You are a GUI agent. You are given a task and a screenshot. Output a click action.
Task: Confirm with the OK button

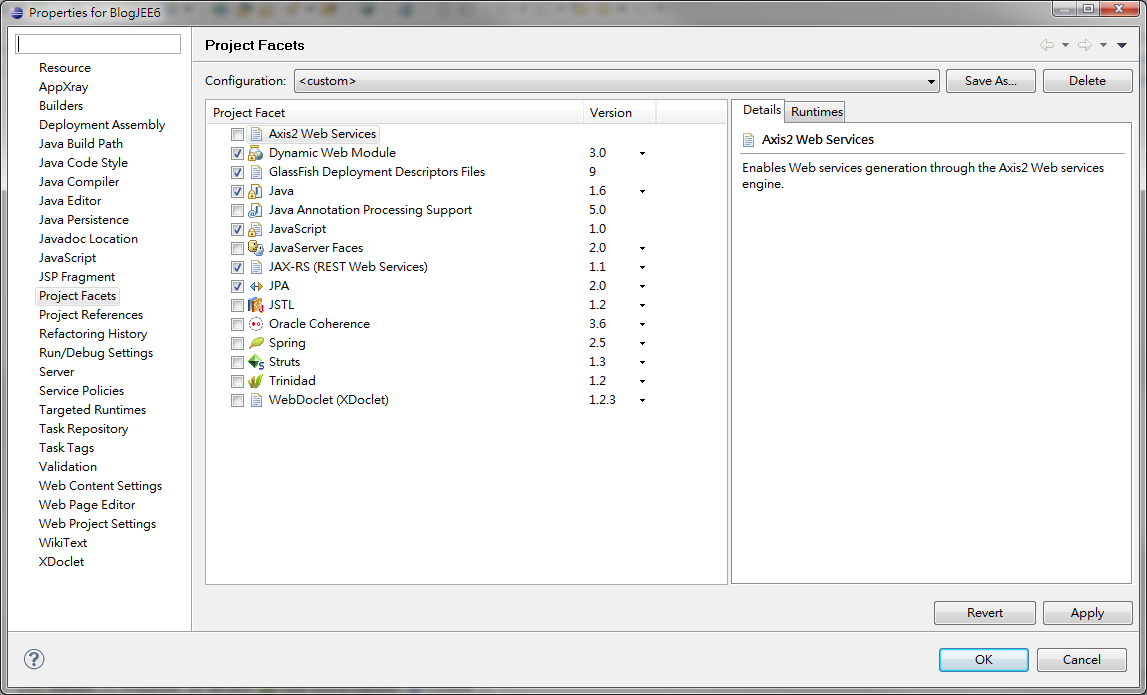pyautogui.click(x=984, y=660)
